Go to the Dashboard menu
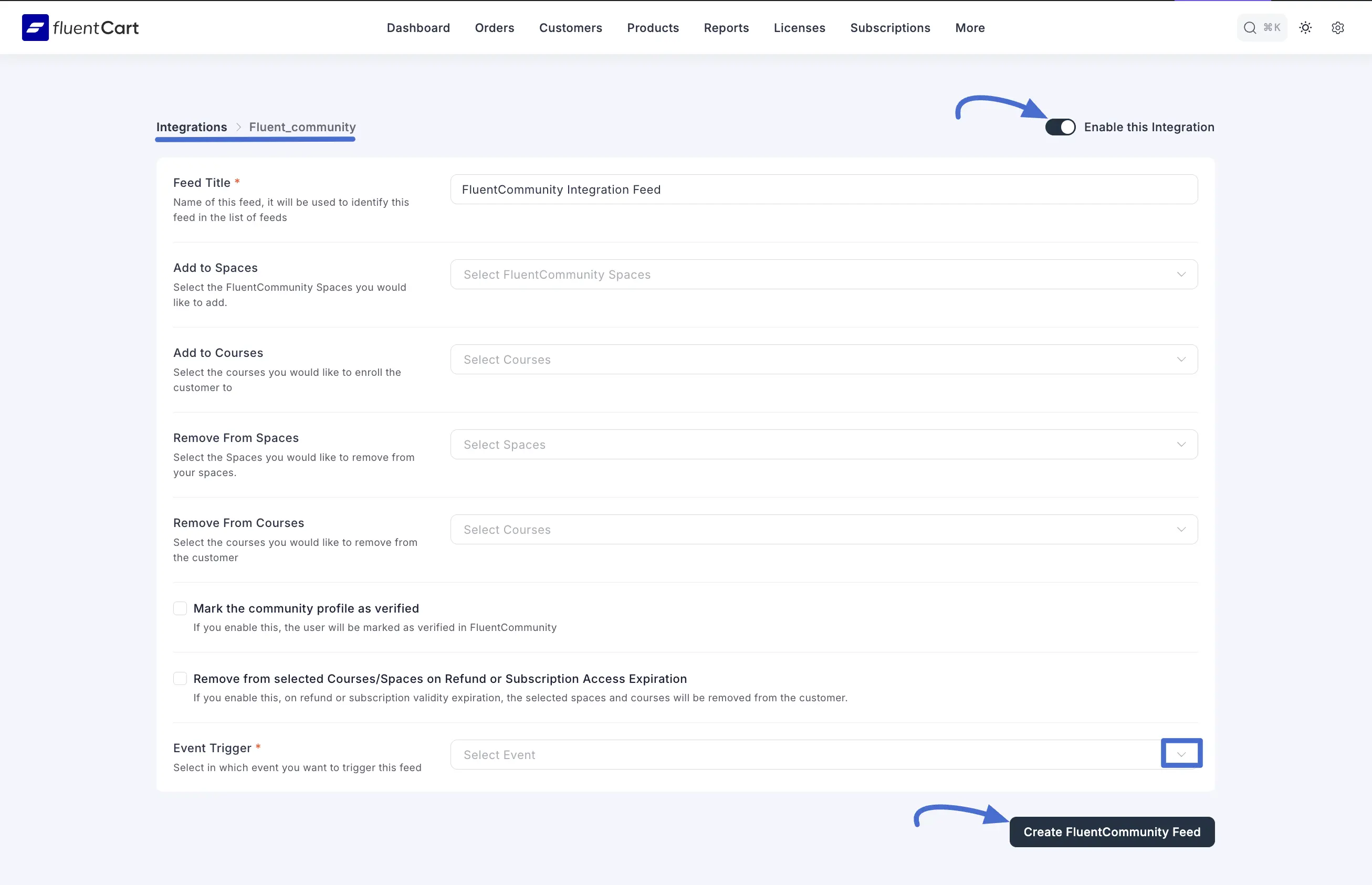This screenshot has height=885, width=1372. 418,27
